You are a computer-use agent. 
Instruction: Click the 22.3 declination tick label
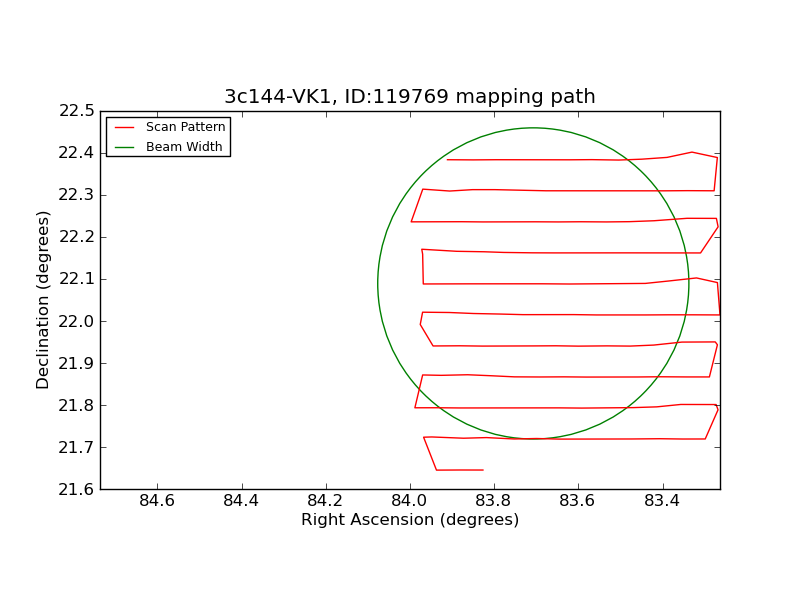pos(77,195)
